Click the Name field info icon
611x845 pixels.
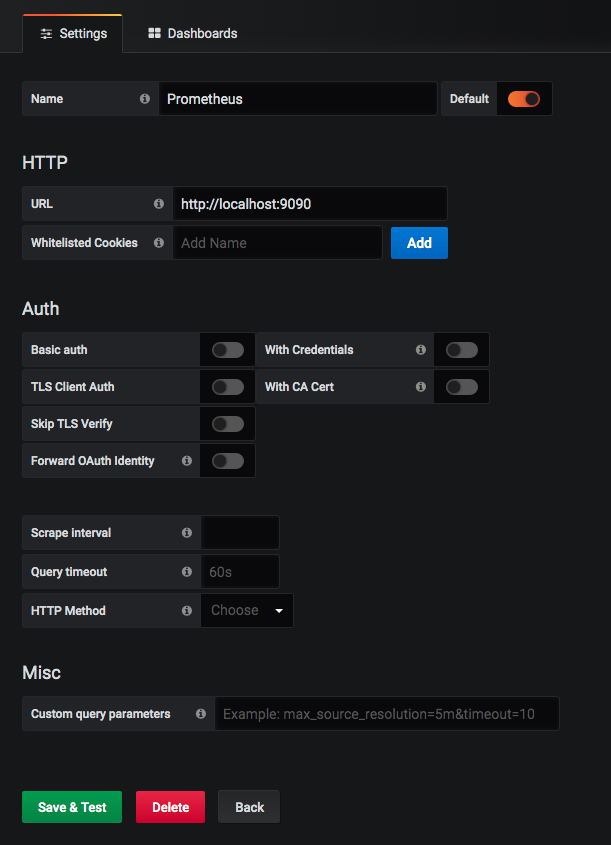pyautogui.click(x=145, y=99)
